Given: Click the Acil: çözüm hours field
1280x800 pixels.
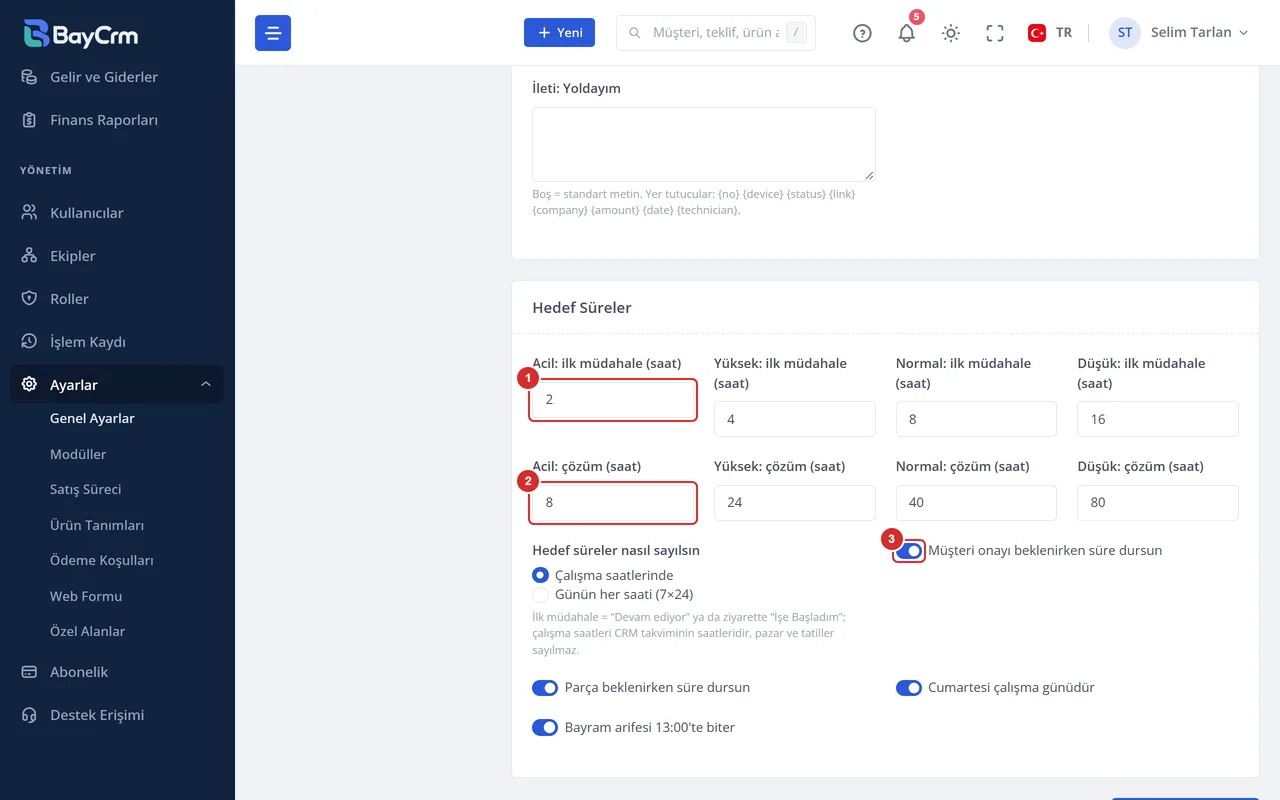Looking at the screenshot, I should click(x=613, y=503).
